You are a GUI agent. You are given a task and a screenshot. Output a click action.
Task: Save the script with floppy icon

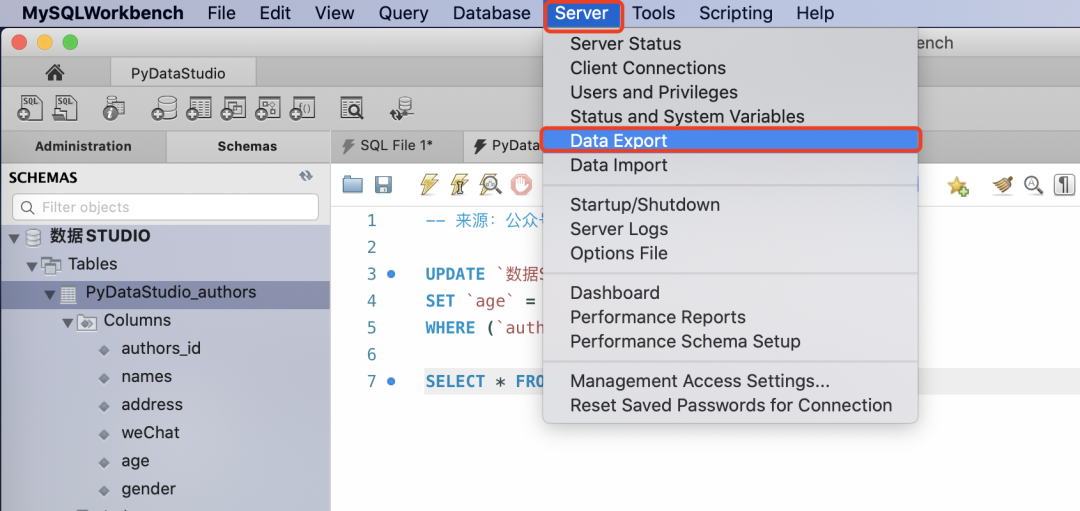(x=383, y=184)
